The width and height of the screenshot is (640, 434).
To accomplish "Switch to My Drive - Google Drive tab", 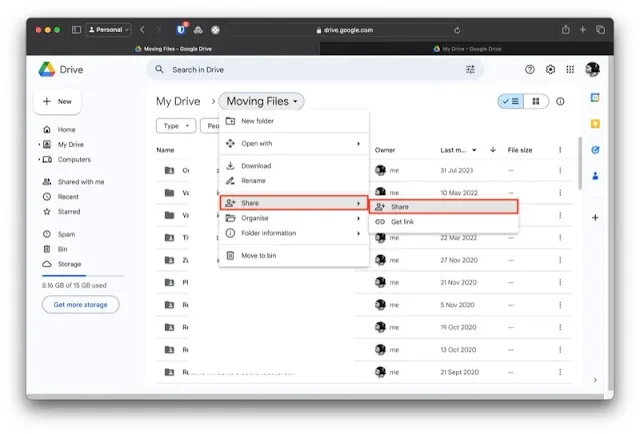I will coord(467,49).
